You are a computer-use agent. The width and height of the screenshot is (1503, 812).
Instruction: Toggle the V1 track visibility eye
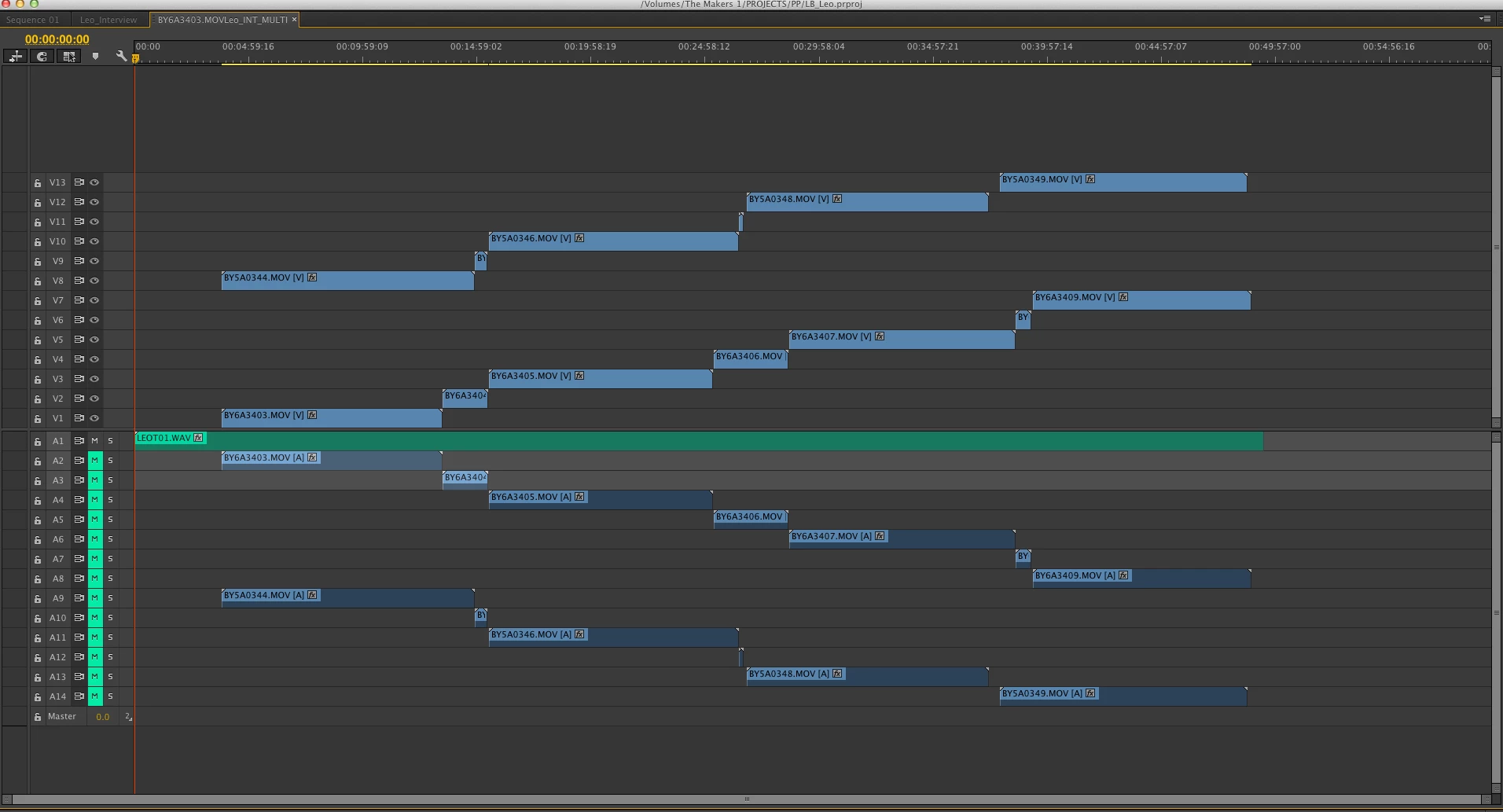click(x=94, y=418)
